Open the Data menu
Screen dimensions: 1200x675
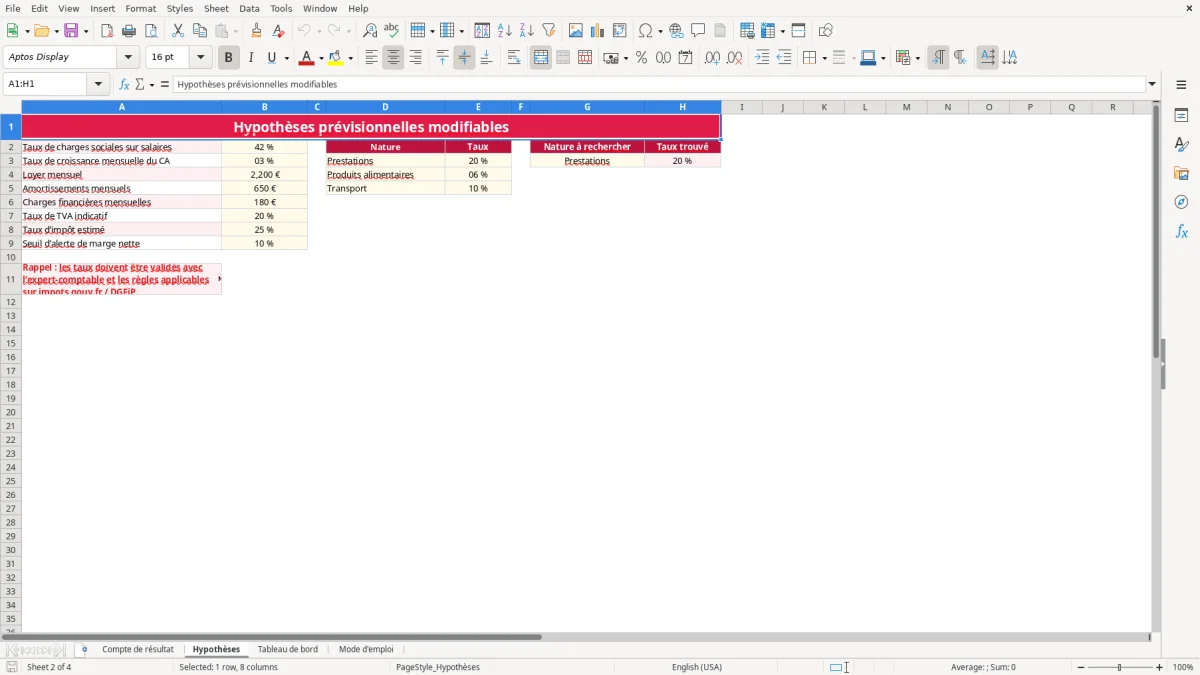tap(249, 8)
